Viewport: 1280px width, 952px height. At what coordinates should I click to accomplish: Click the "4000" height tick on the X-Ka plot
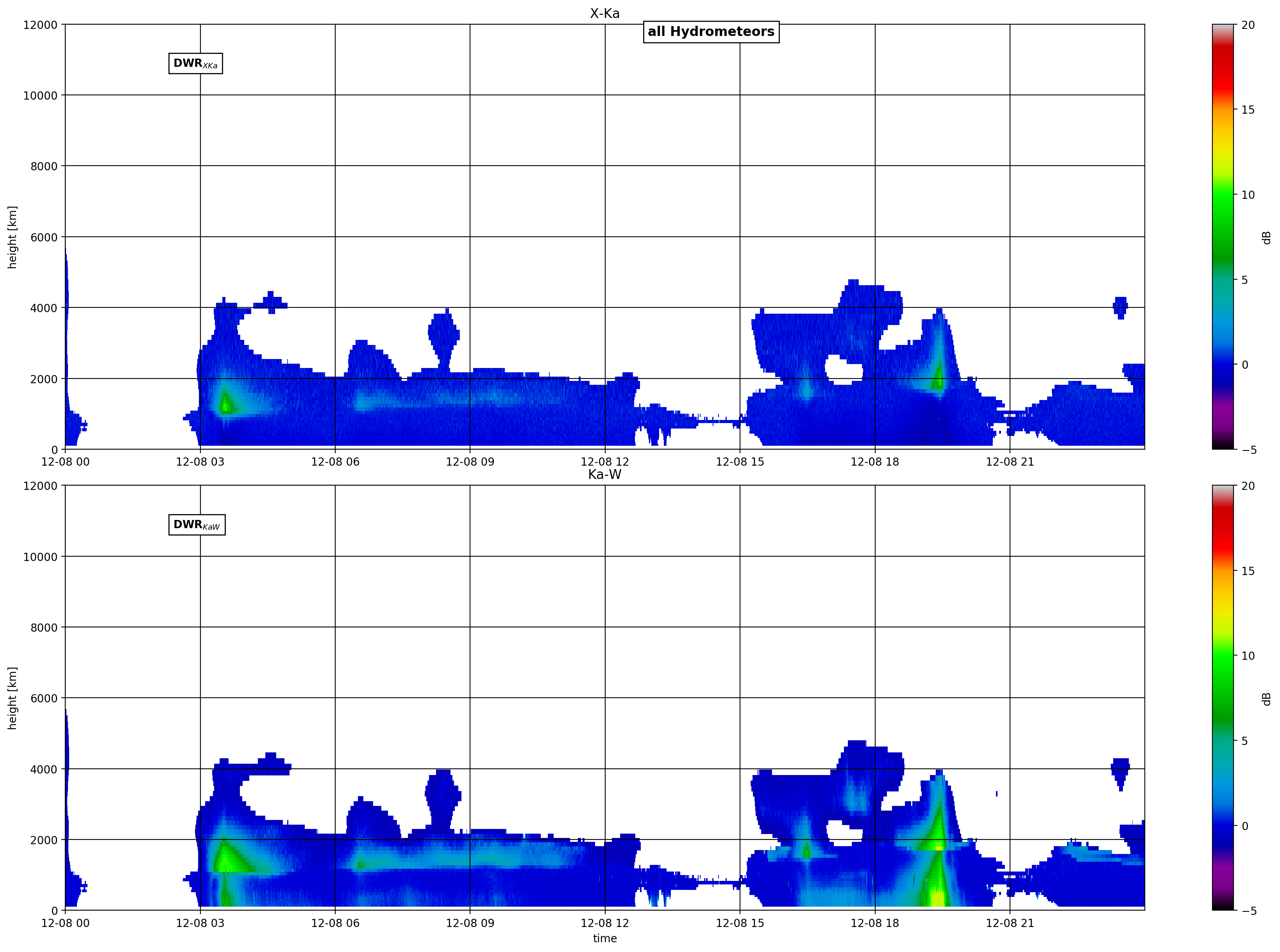tap(44, 308)
